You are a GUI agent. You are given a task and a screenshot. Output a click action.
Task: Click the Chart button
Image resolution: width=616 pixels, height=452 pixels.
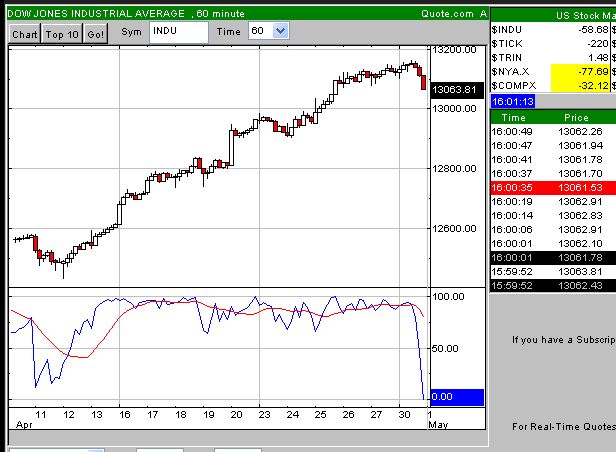[25, 34]
